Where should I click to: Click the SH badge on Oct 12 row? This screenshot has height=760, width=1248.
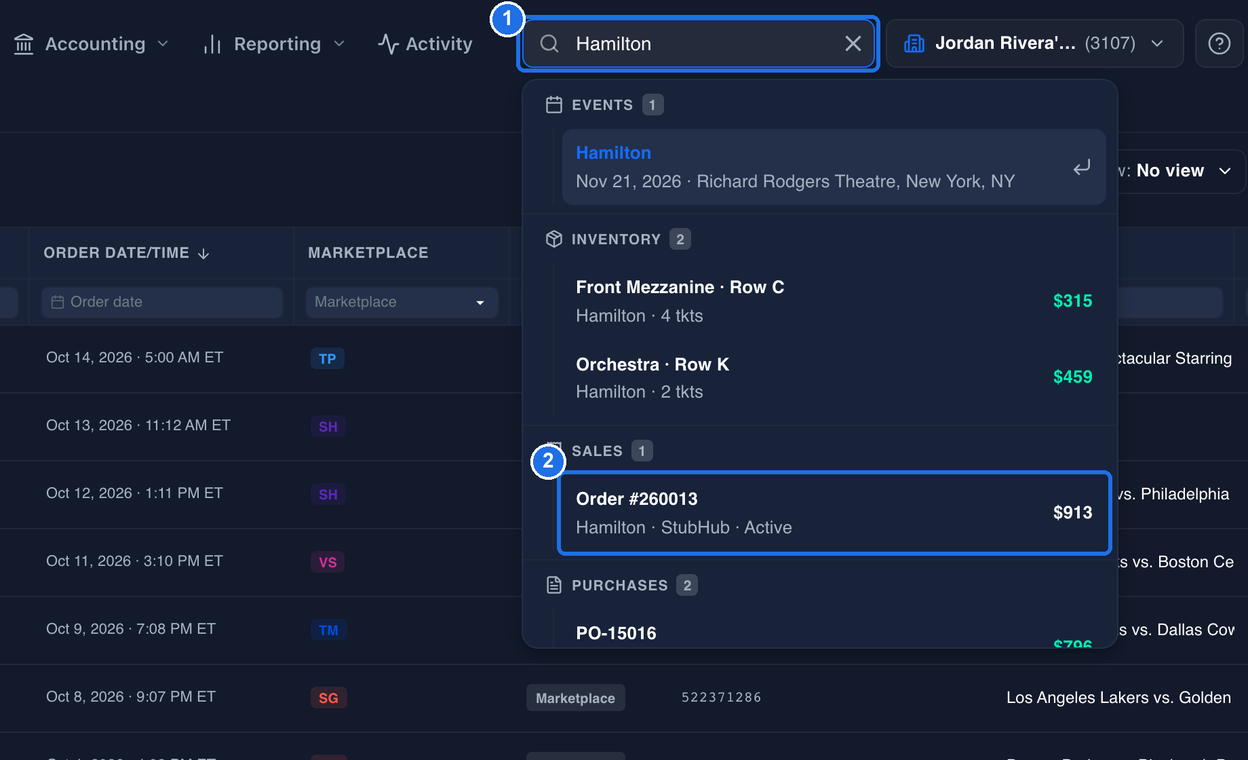point(328,495)
